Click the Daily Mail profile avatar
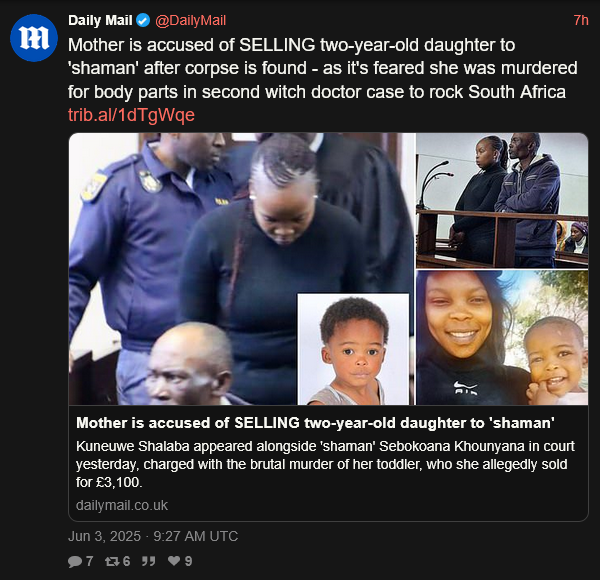 coord(34,37)
